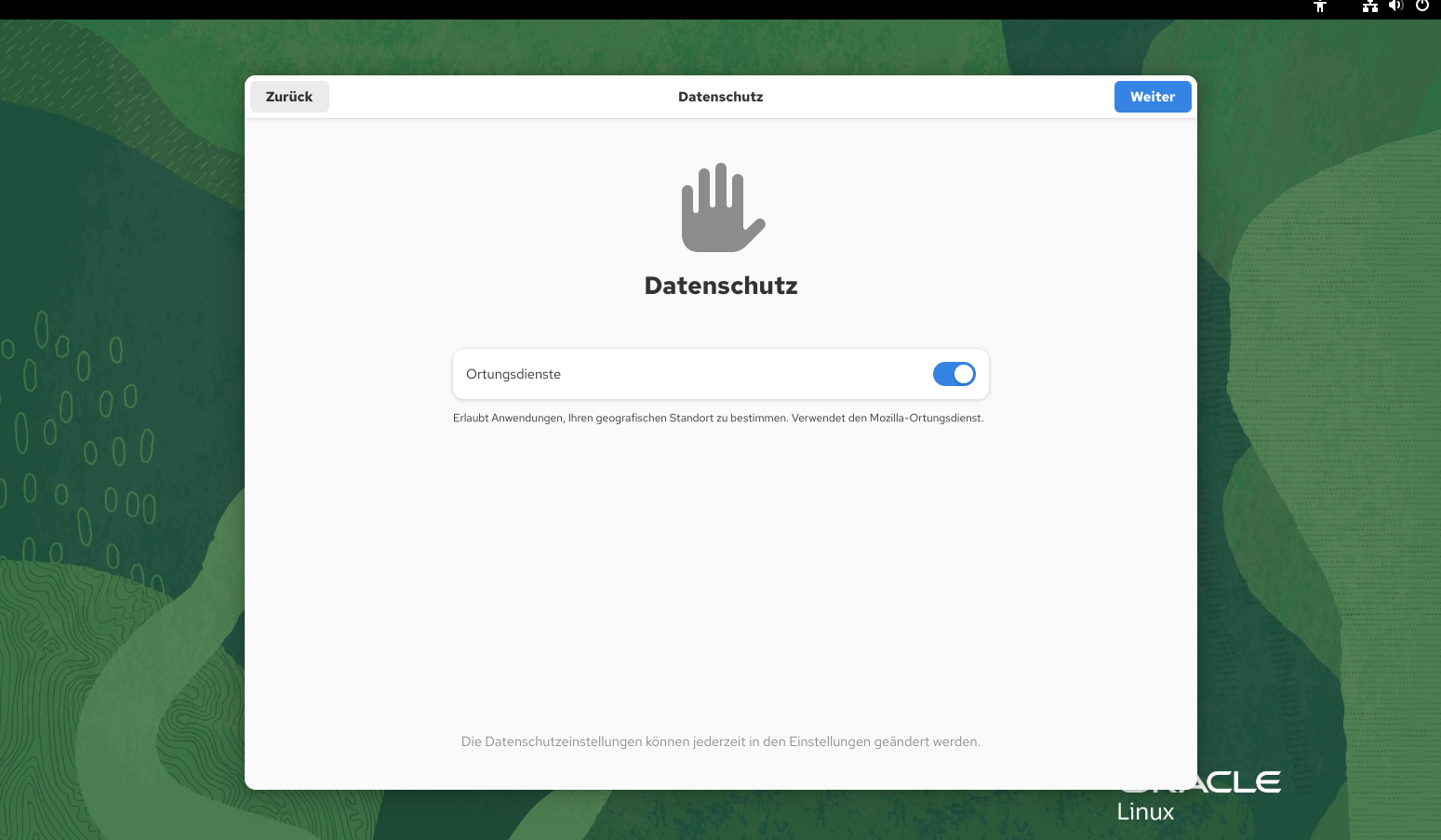Click the Mozilla-Ortungsdienst description text
This screenshot has height=840, width=1441.
point(718,418)
